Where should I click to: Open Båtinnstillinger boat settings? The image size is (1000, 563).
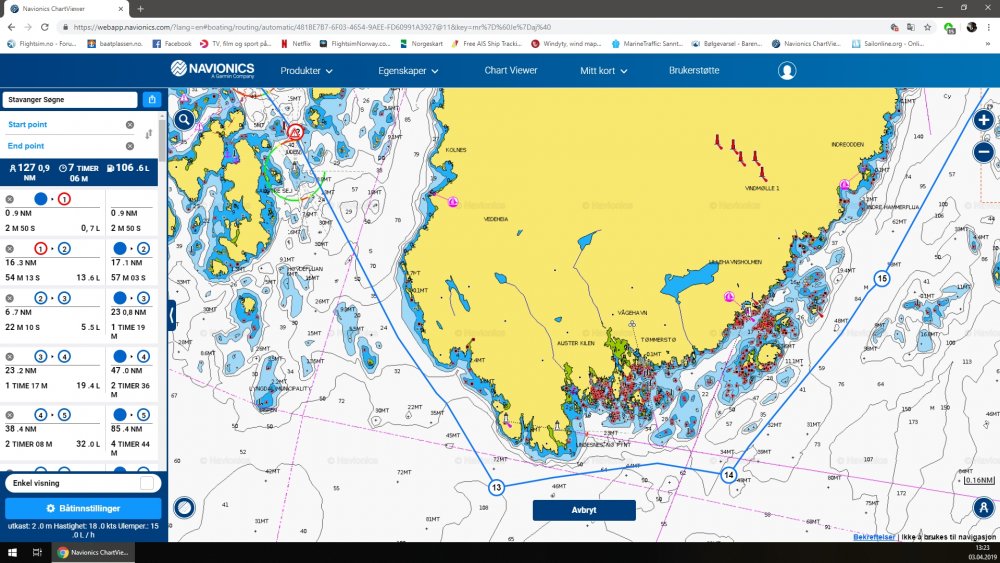(x=83, y=508)
